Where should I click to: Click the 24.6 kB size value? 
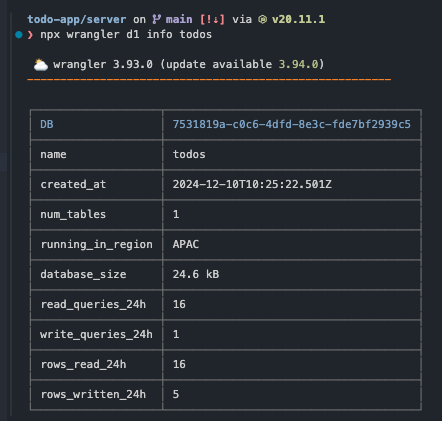[196, 274]
